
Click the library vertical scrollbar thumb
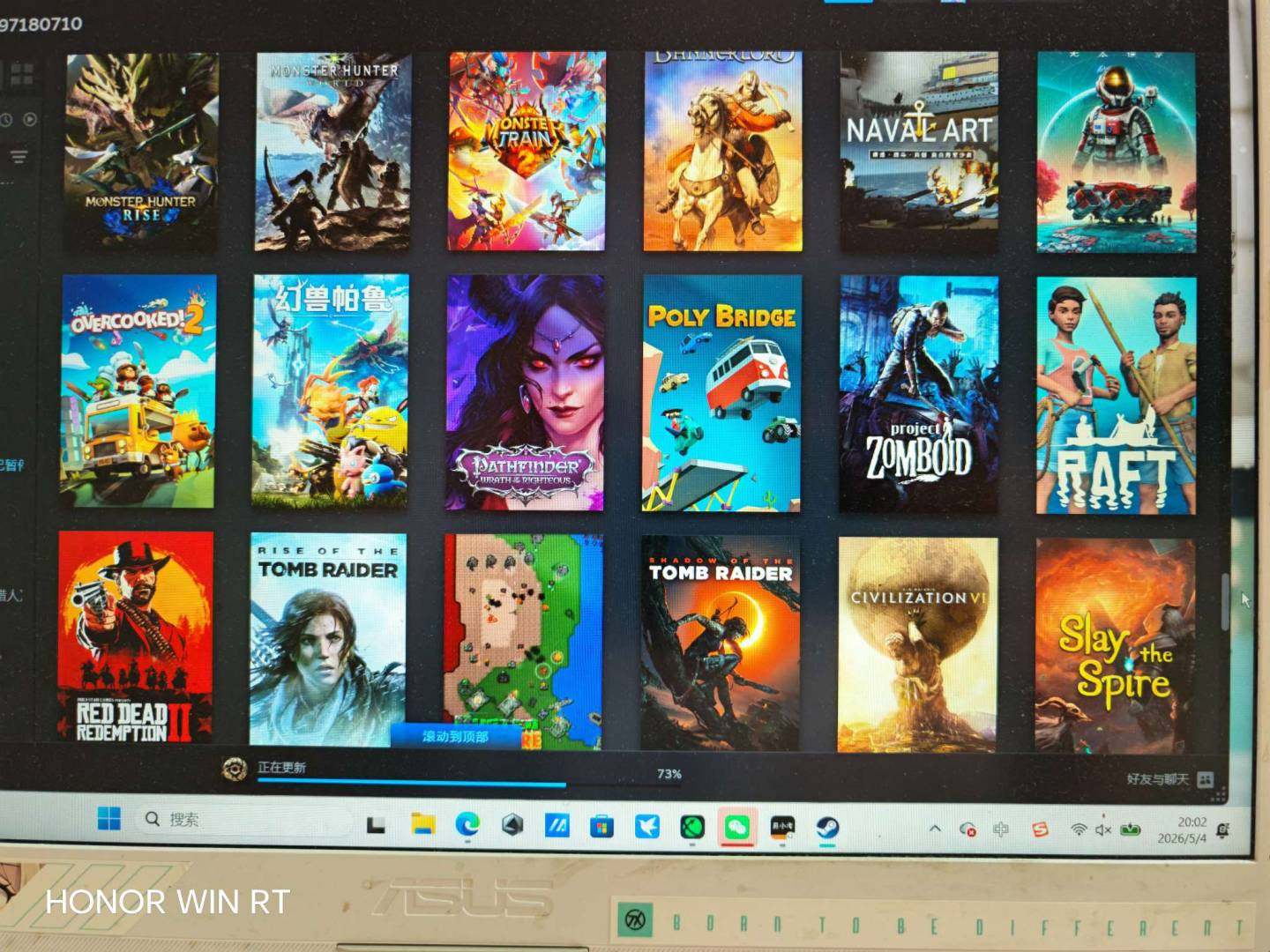coord(1224,601)
